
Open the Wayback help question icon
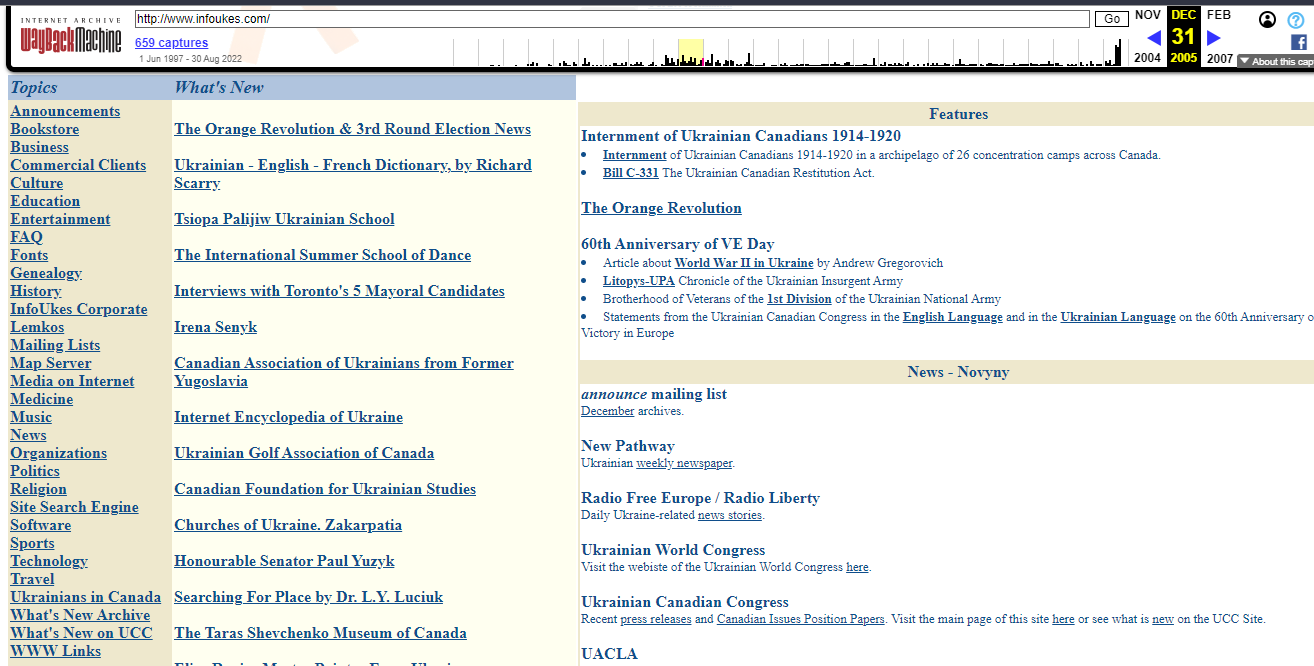click(1297, 19)
